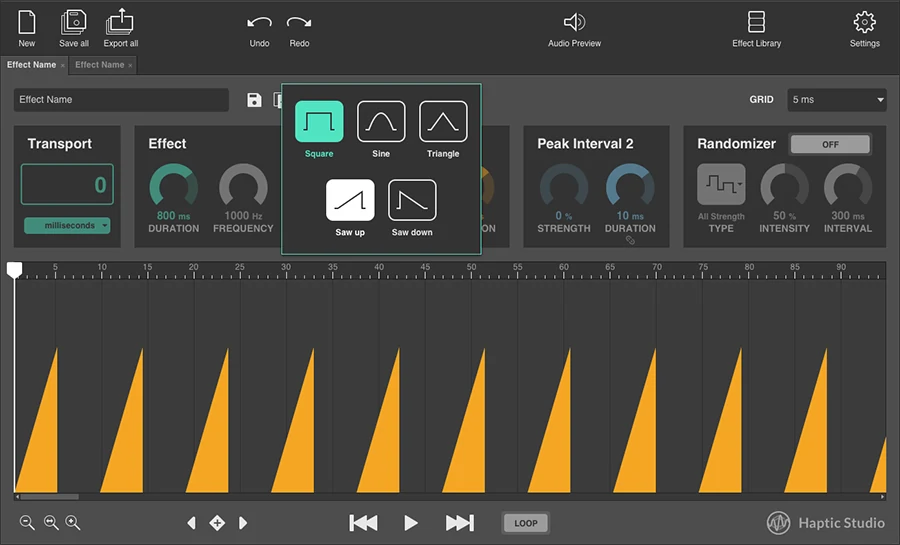
Task: Click the Peak Interval Strength 0% knob
Action: 564,186
